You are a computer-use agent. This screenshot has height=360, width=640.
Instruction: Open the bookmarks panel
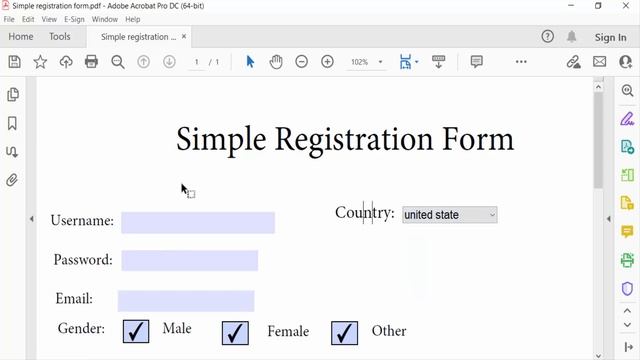click(12, 123)
